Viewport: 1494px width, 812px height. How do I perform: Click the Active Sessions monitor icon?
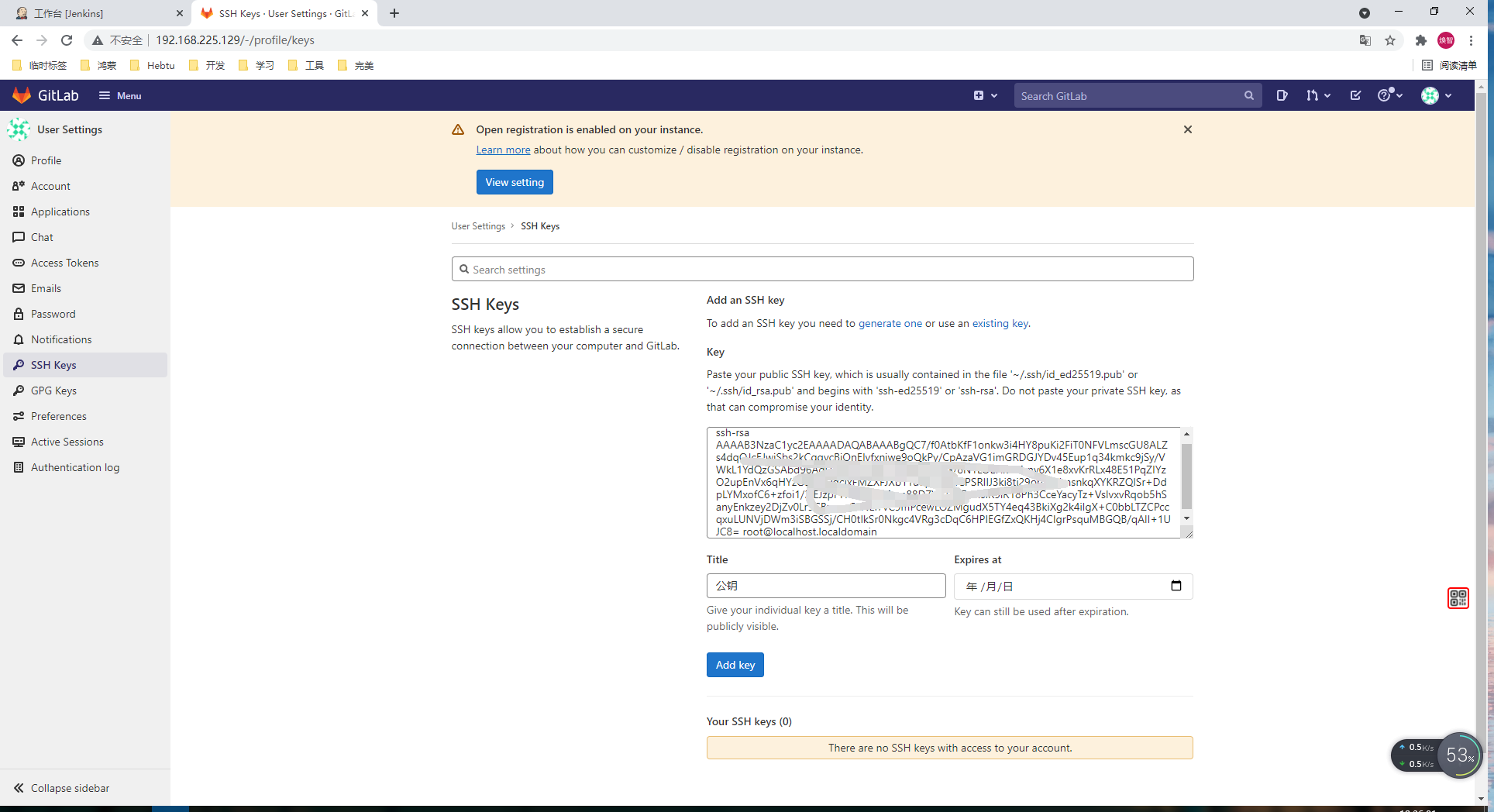click(x=19, y=442)
